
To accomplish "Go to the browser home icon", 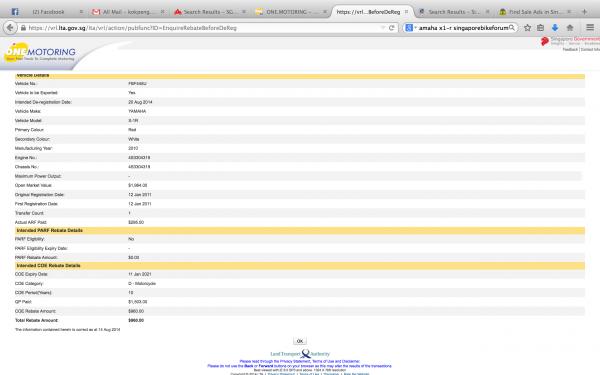I will coord(570,28).
